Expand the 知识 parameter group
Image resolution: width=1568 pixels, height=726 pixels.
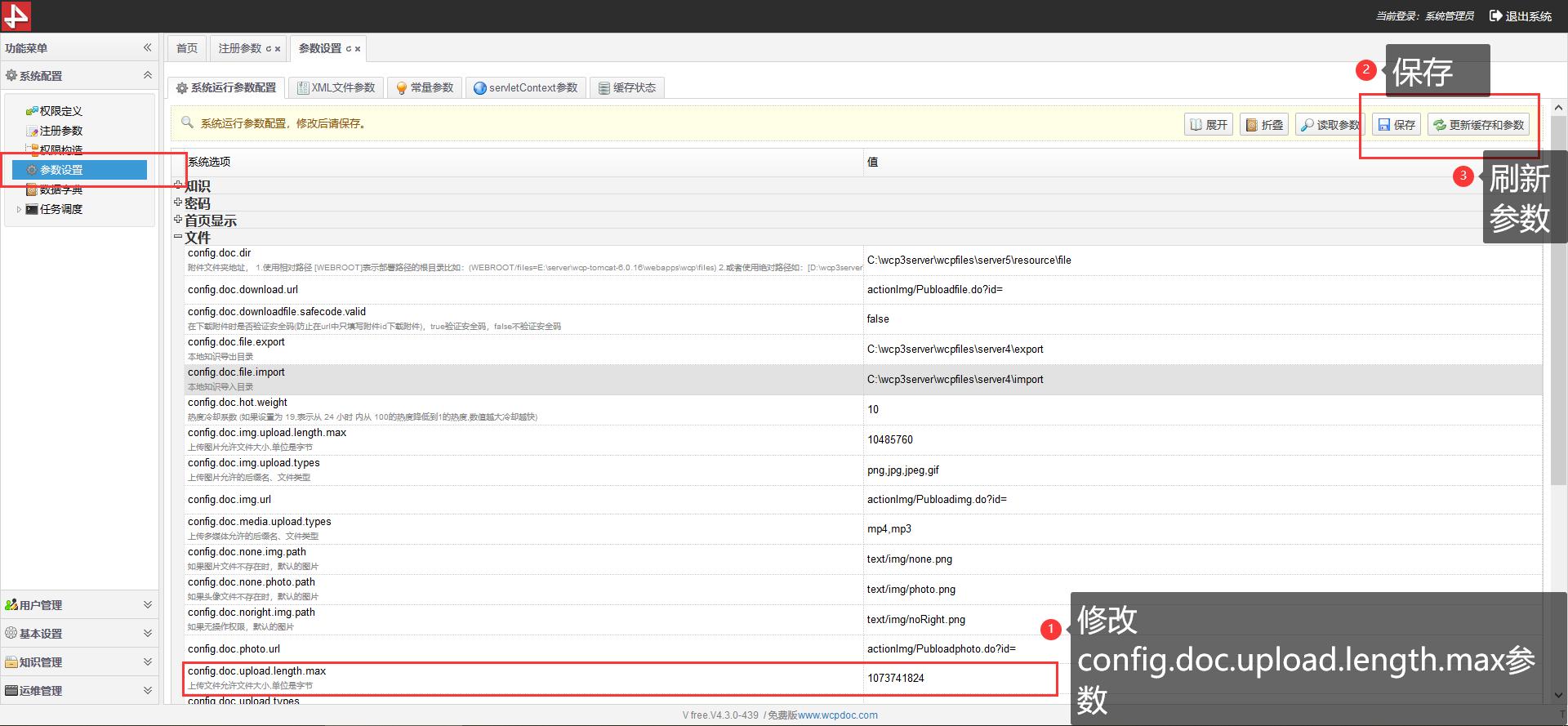click(178, 185)
